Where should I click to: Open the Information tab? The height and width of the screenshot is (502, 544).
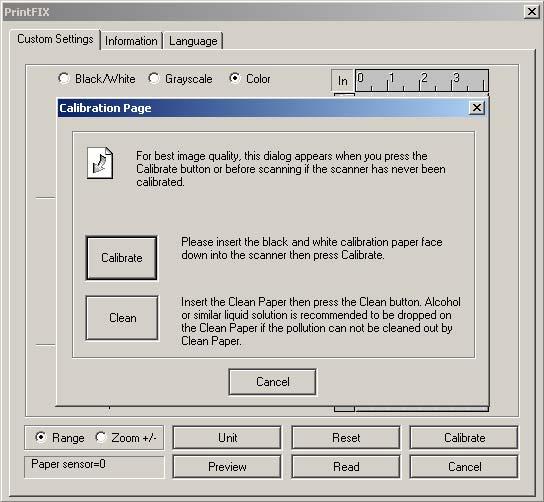[131, 41]
